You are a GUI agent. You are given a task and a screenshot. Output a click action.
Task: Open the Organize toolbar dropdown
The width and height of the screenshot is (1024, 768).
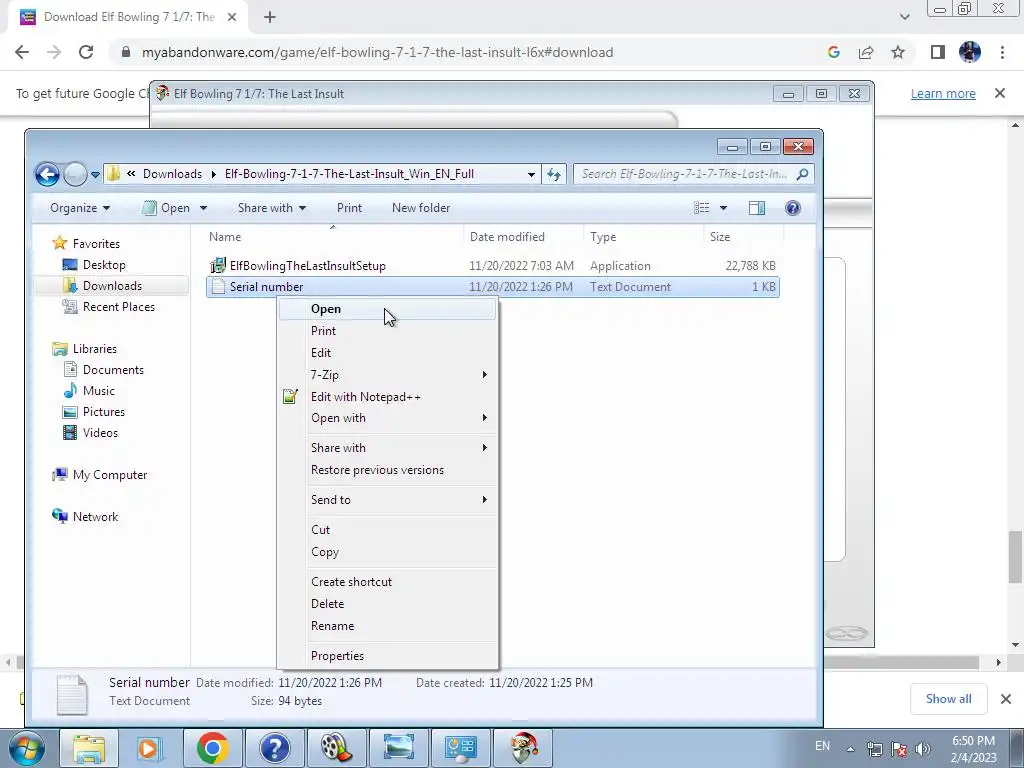pyautogui.click(x=80, y=208)
